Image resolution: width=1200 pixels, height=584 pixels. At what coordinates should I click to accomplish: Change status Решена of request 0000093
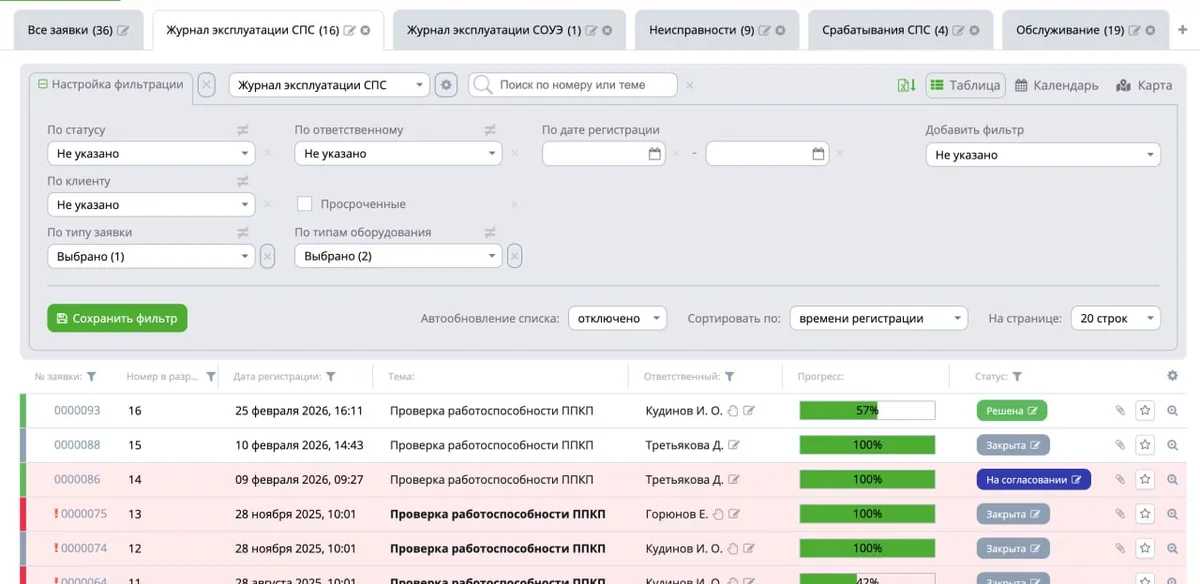pyautogui.click(x=1012, y=410)
